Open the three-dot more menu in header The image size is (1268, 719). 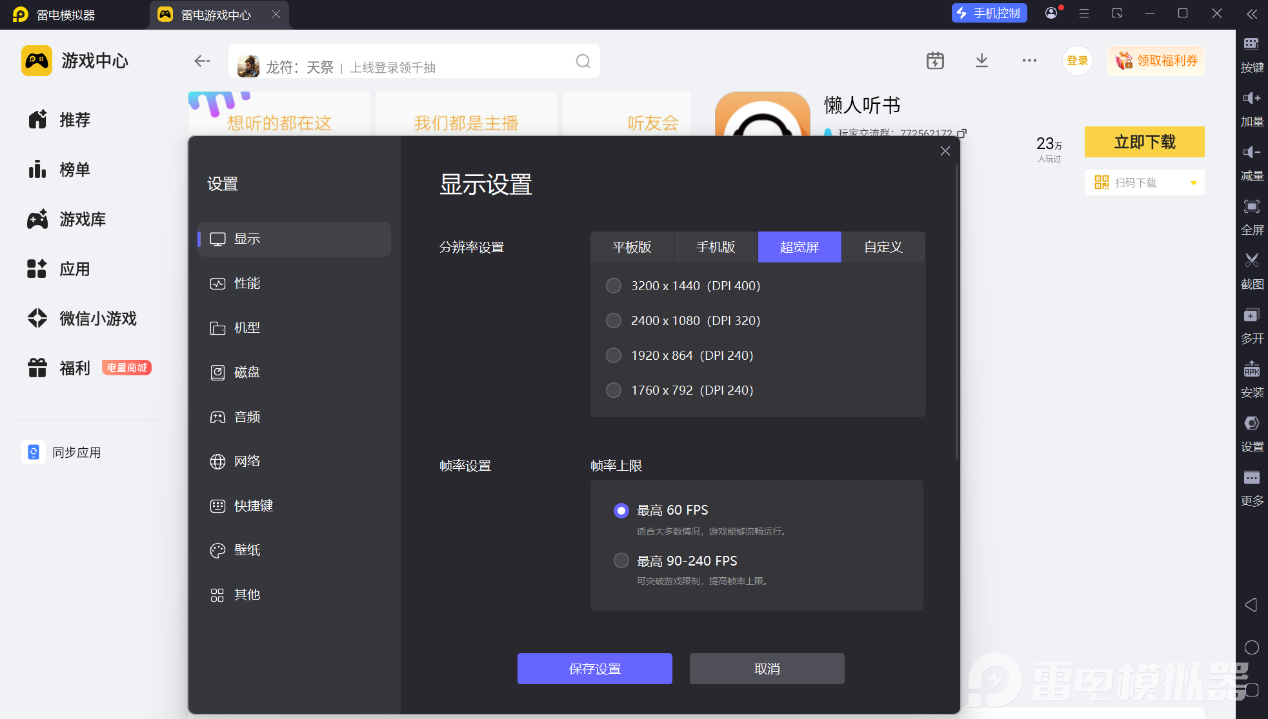pyautogui.click(x=1029, y=61)
